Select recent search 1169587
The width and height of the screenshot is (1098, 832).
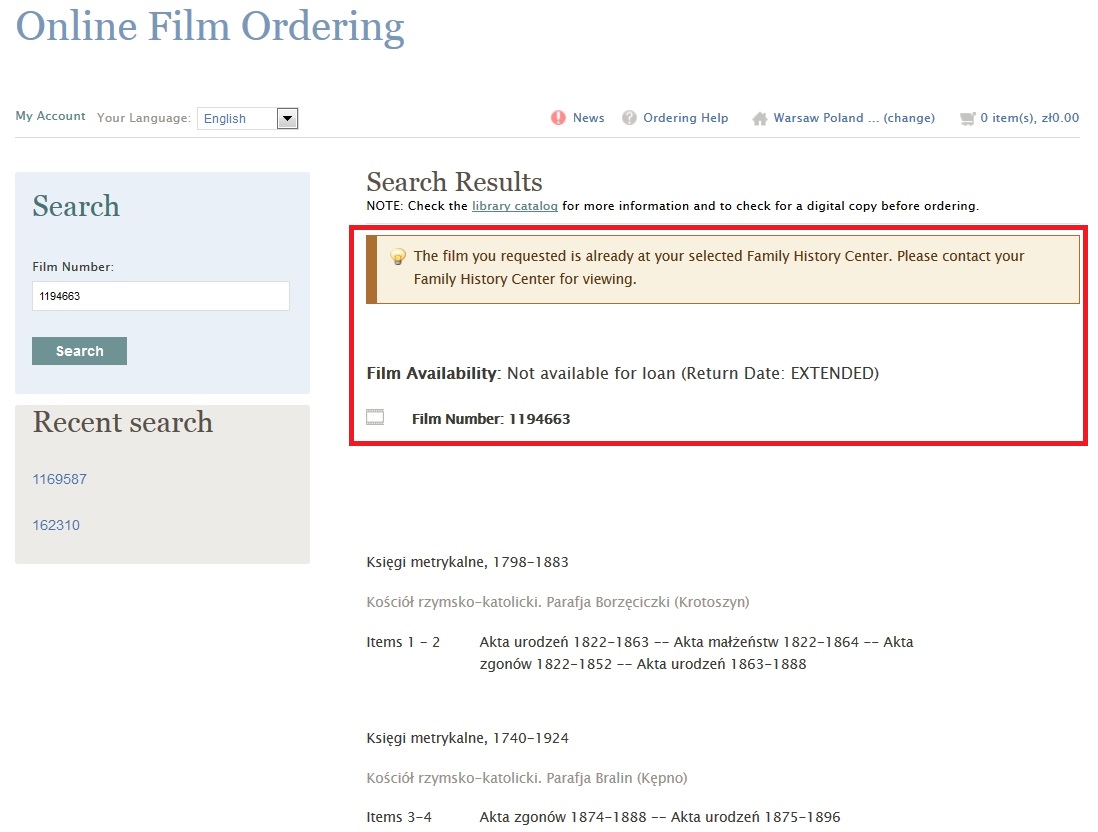click(59, 479)
